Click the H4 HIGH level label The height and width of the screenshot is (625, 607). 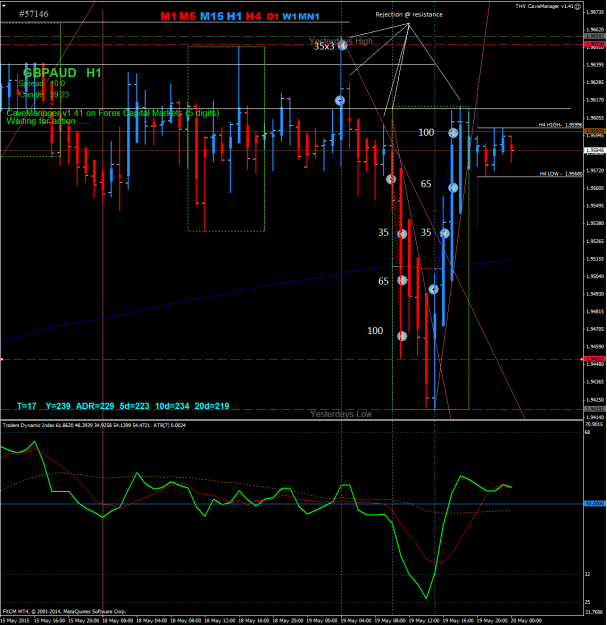(x=560, y=125)
